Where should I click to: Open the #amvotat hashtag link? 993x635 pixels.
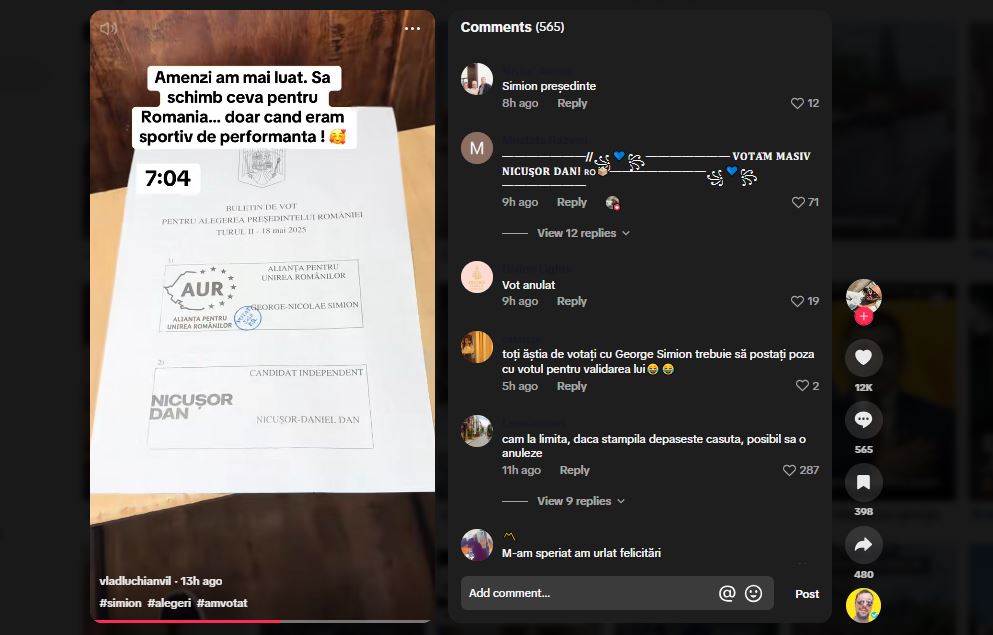pos(222,603)
